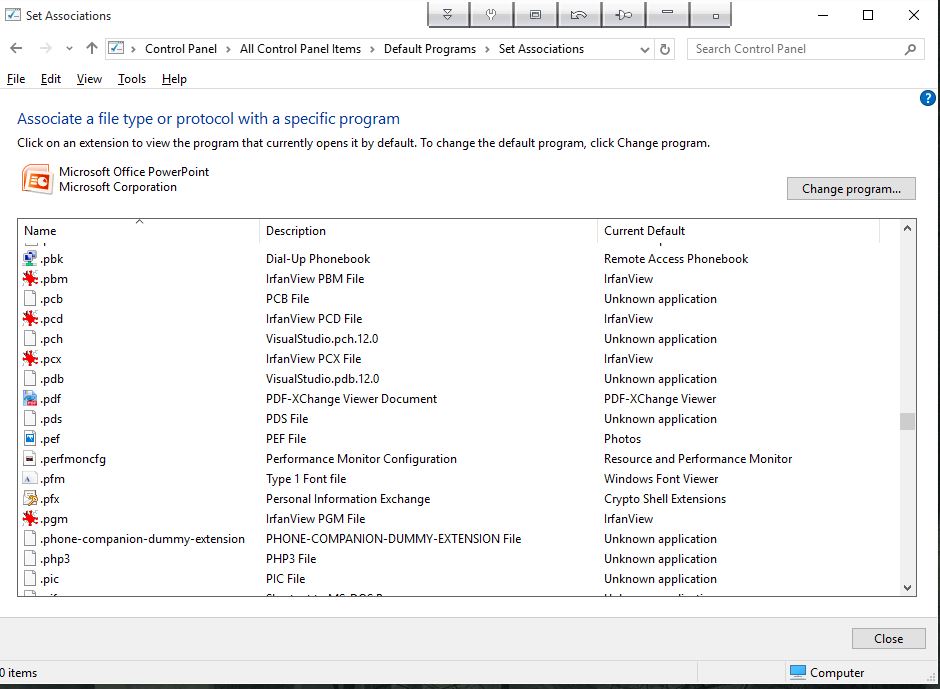The image size is (940, 689).
Task: Select the .phone-companion-dummy-extension row
Action: (x=459, y=538)
